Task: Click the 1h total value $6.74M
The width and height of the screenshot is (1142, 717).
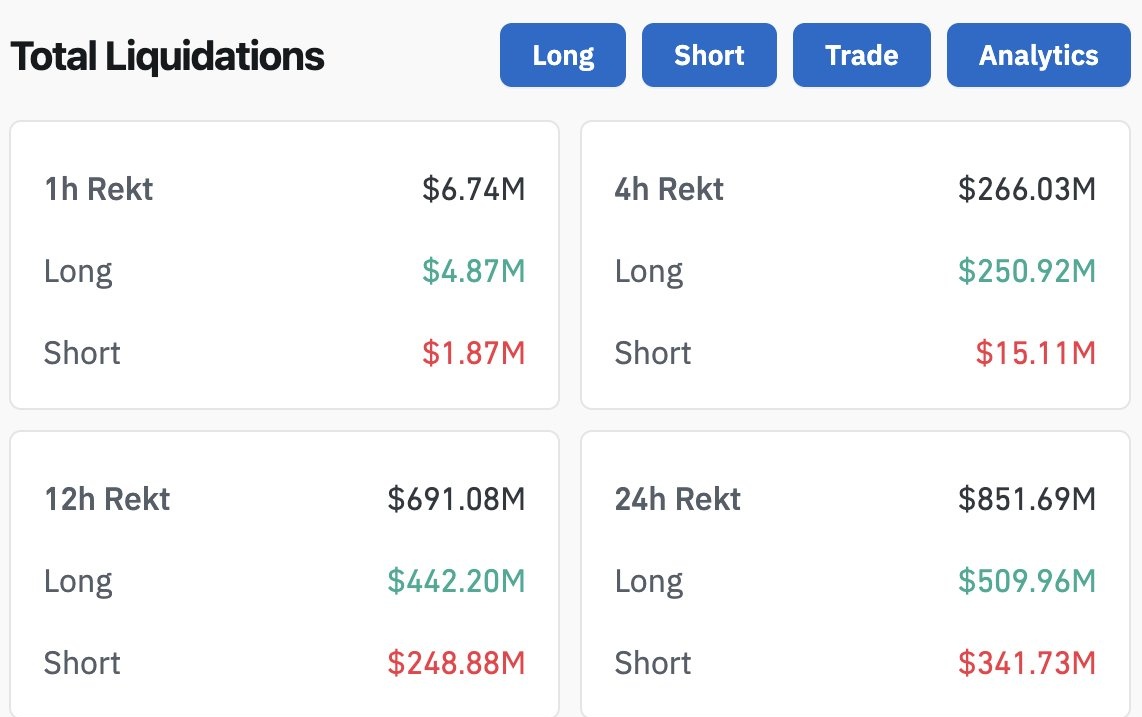Action: pos(473,189)
